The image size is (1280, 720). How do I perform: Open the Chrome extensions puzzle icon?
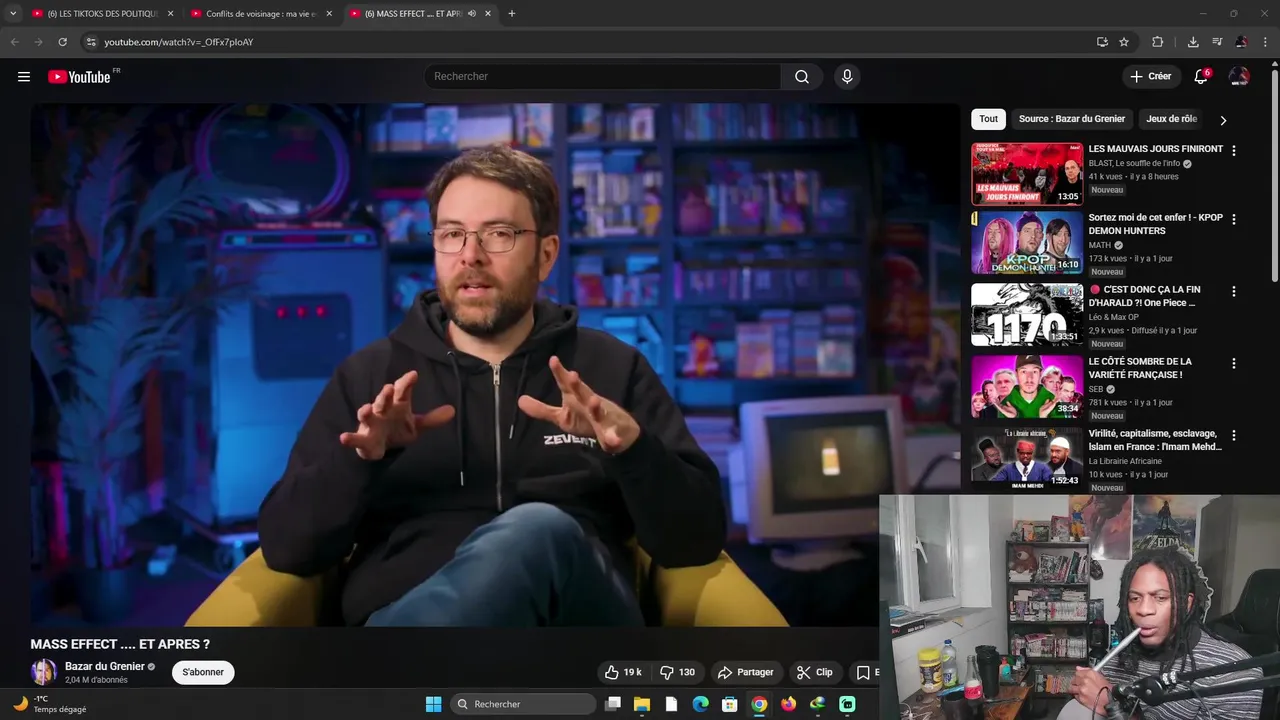tap(1158, 42)
